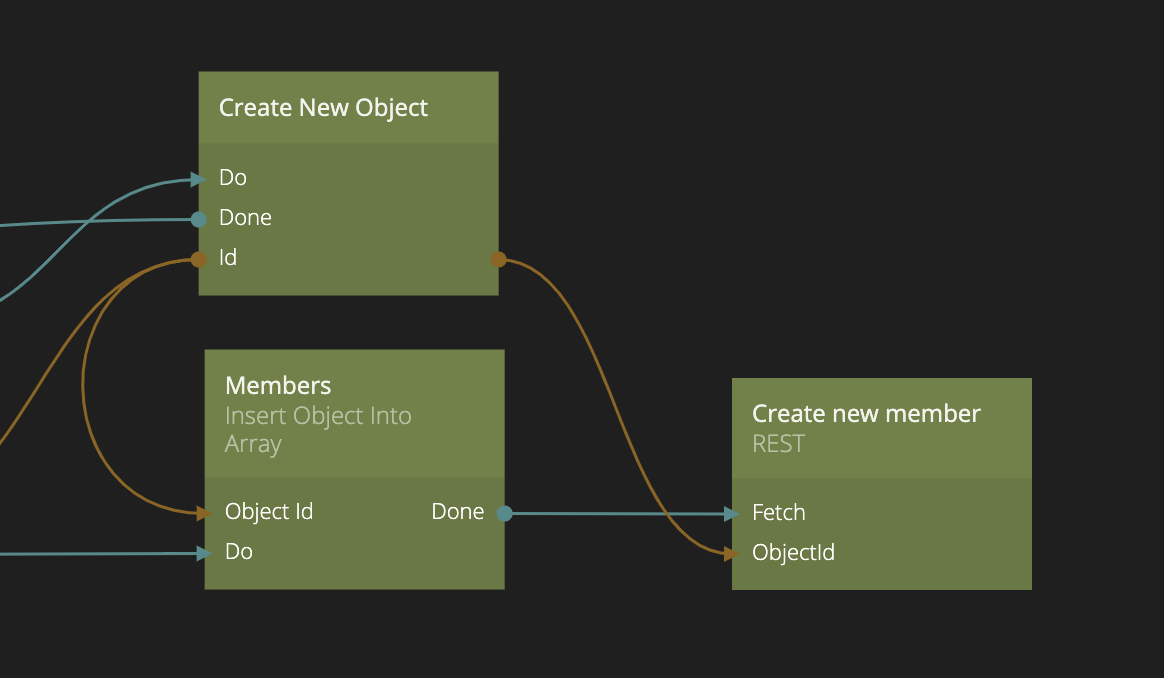The width and height of the screenshot is (1164, 678).
Task: Click the ObjectId label in Create new member
Action: (x=793, y=553)
